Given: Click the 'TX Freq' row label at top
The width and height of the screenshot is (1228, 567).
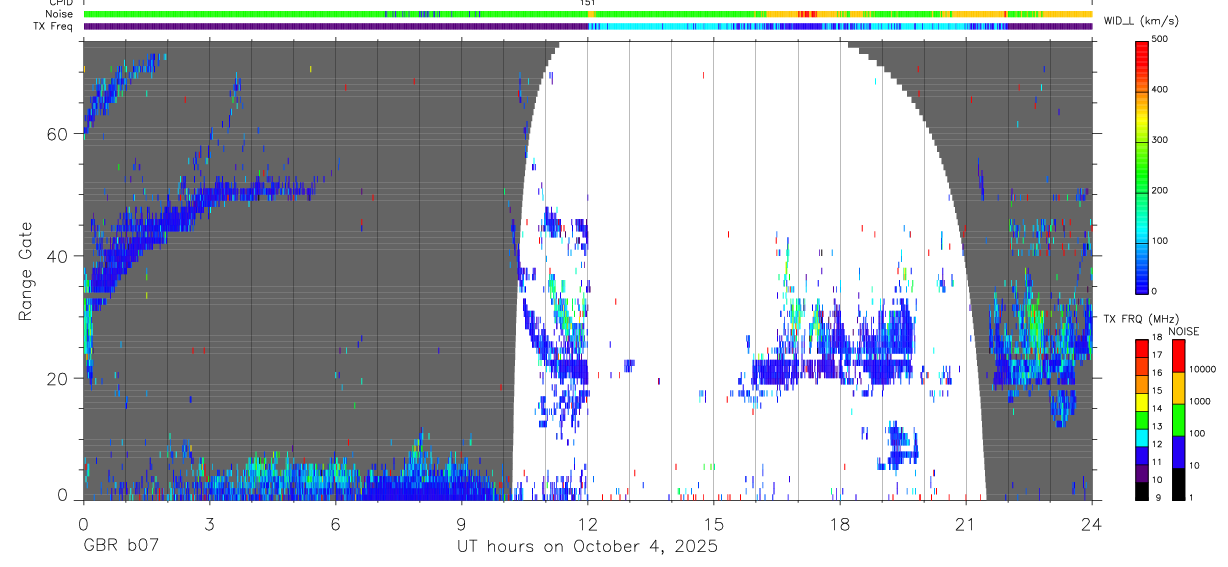Looking at the screenshot, I should coord(54,26).
